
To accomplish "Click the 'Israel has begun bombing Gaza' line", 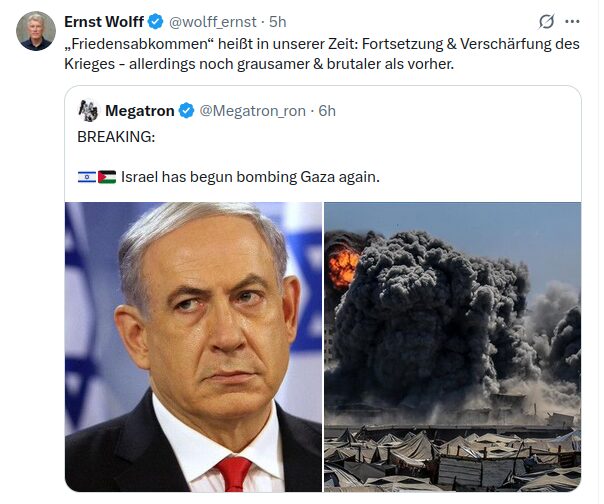I will point(250,177).
